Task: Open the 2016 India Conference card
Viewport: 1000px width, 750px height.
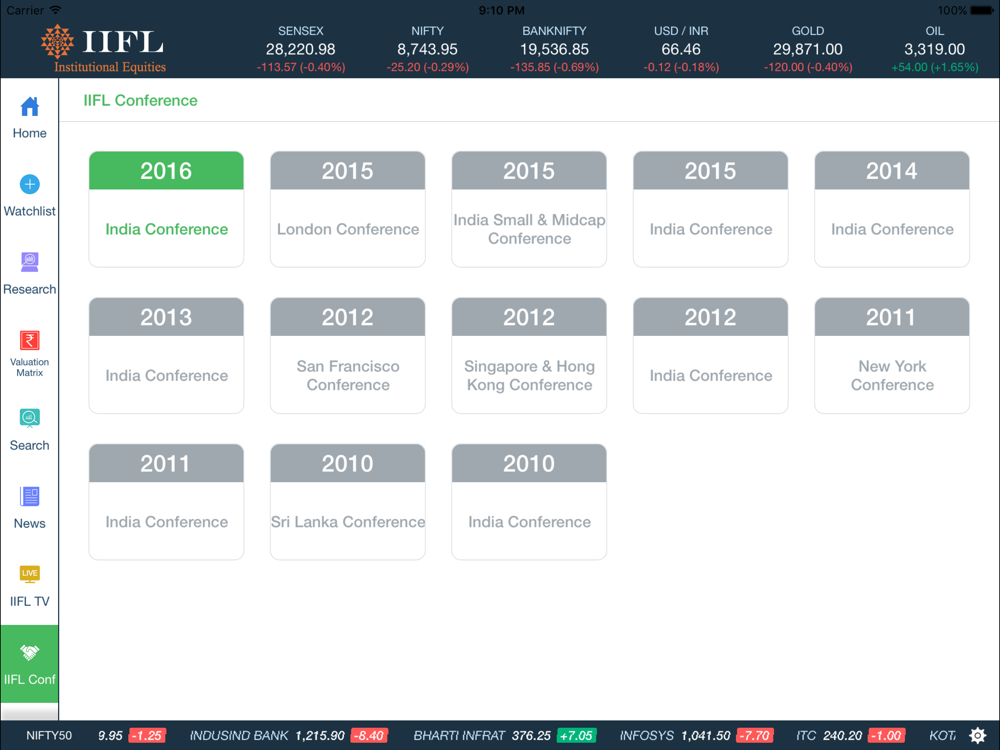Action: click(x=166, y=209)
